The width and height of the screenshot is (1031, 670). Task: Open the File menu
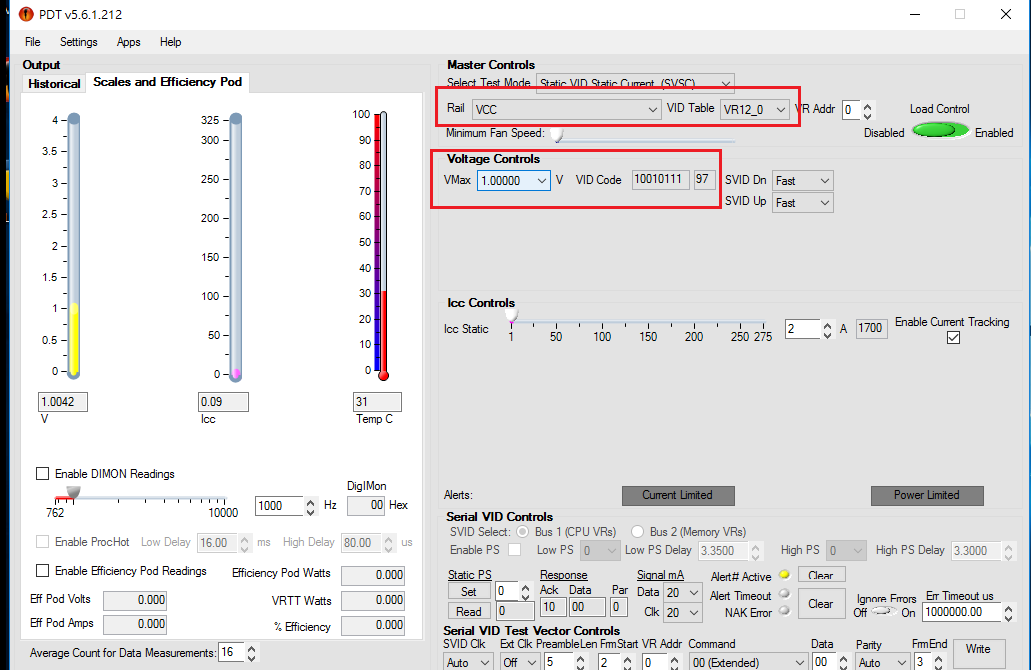[33, 42]
